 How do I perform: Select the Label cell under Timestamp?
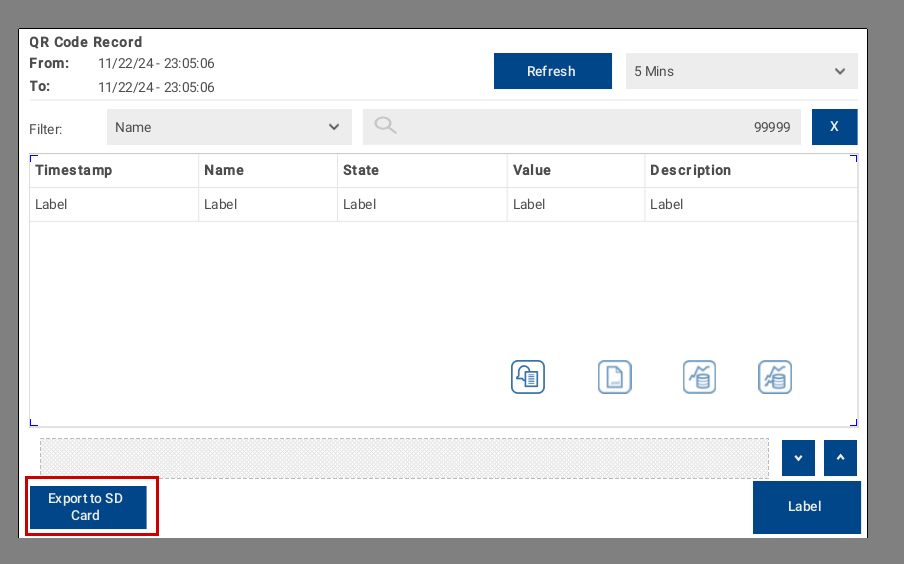[x=114, y=205]
